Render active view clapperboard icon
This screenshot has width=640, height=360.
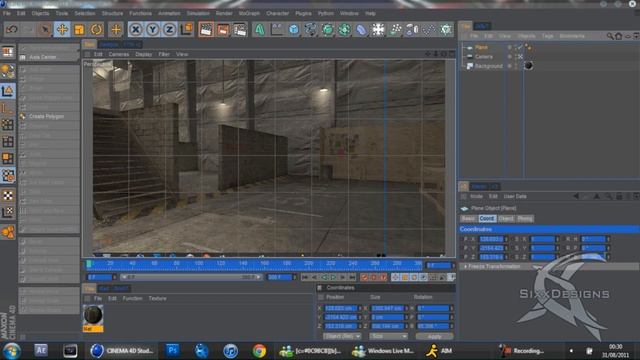[x=206, y=29]
